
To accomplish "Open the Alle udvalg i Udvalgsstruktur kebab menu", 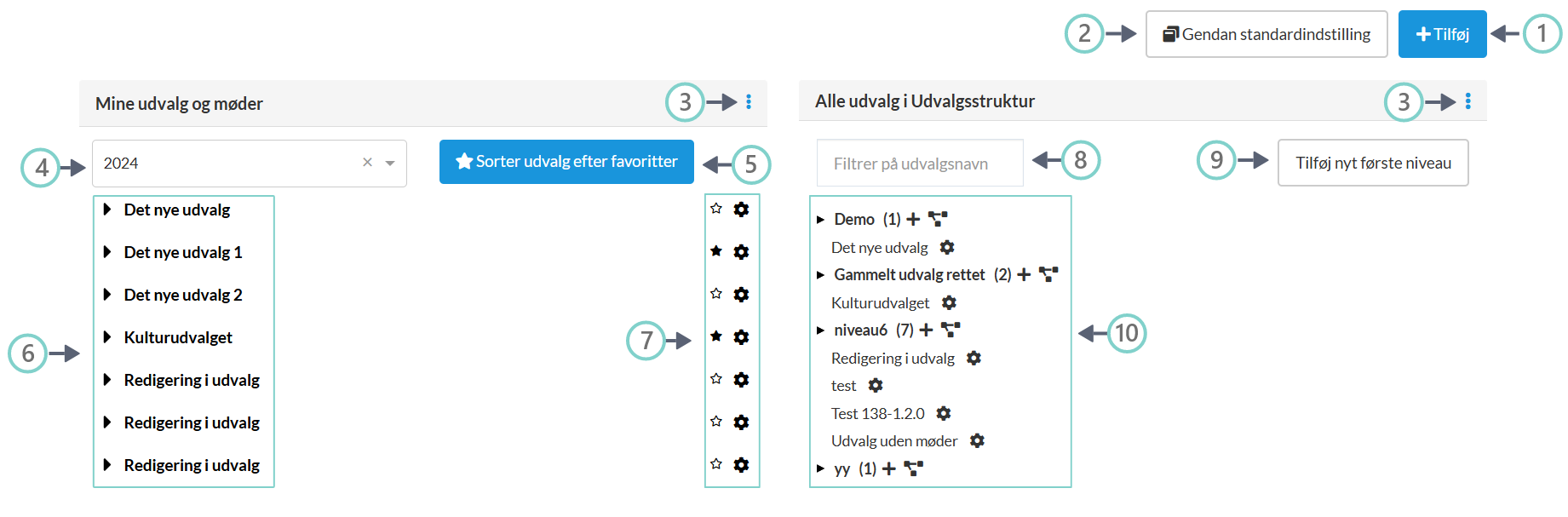I will point(1468,101).
